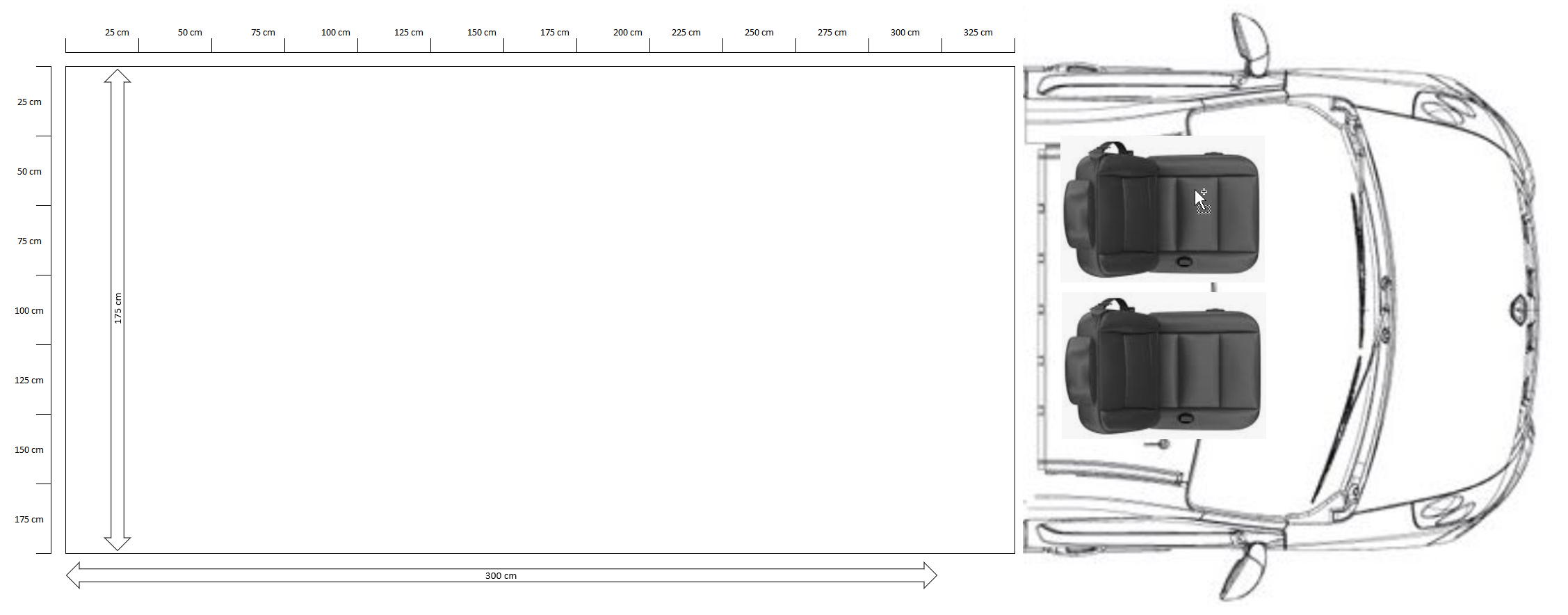Click the "125 cm" left ruler label
This screenshot has width=1568, height=615.
point(29,381)
